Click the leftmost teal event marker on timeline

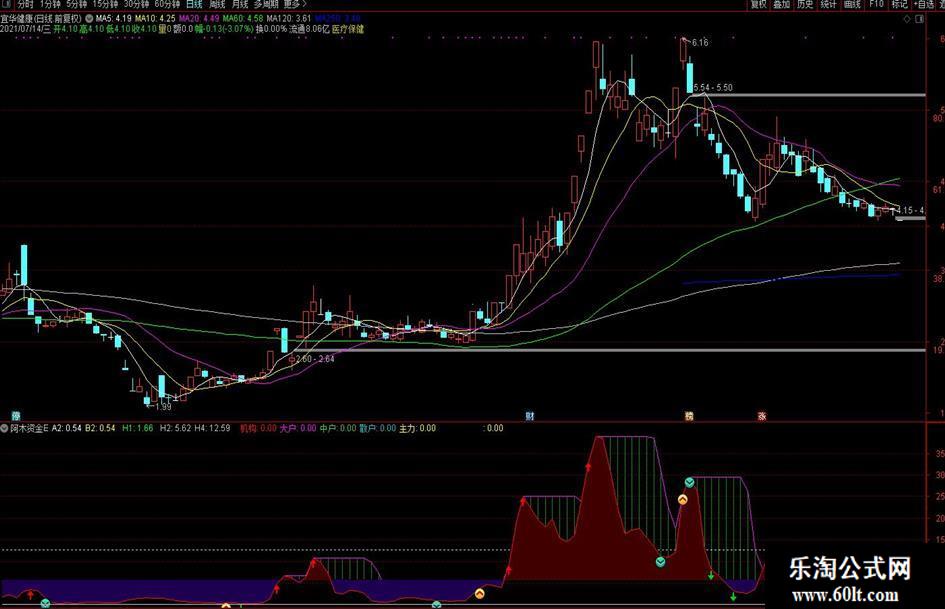(16, 416)
